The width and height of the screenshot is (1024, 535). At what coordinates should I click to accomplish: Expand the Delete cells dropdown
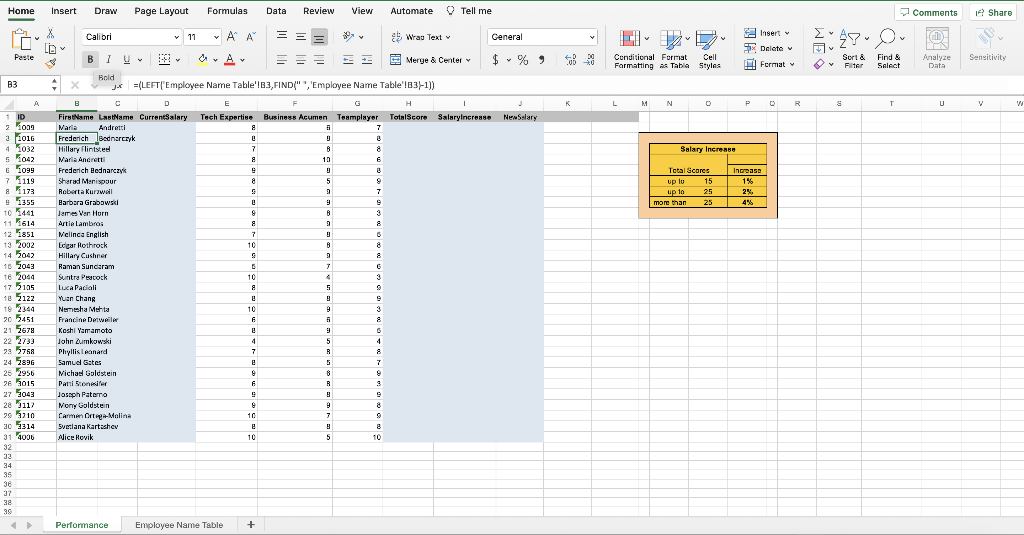click(x=790, y=48)
